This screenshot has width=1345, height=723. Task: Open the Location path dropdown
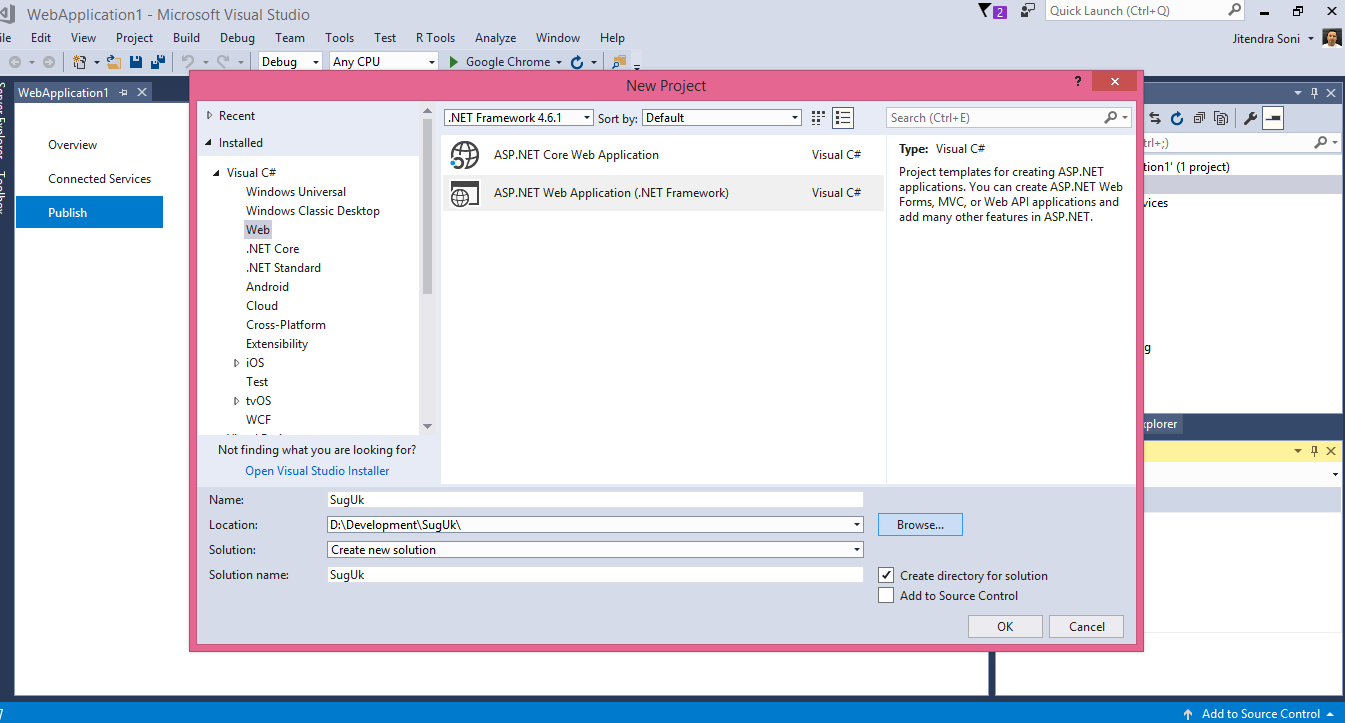[x=857, y=525]
